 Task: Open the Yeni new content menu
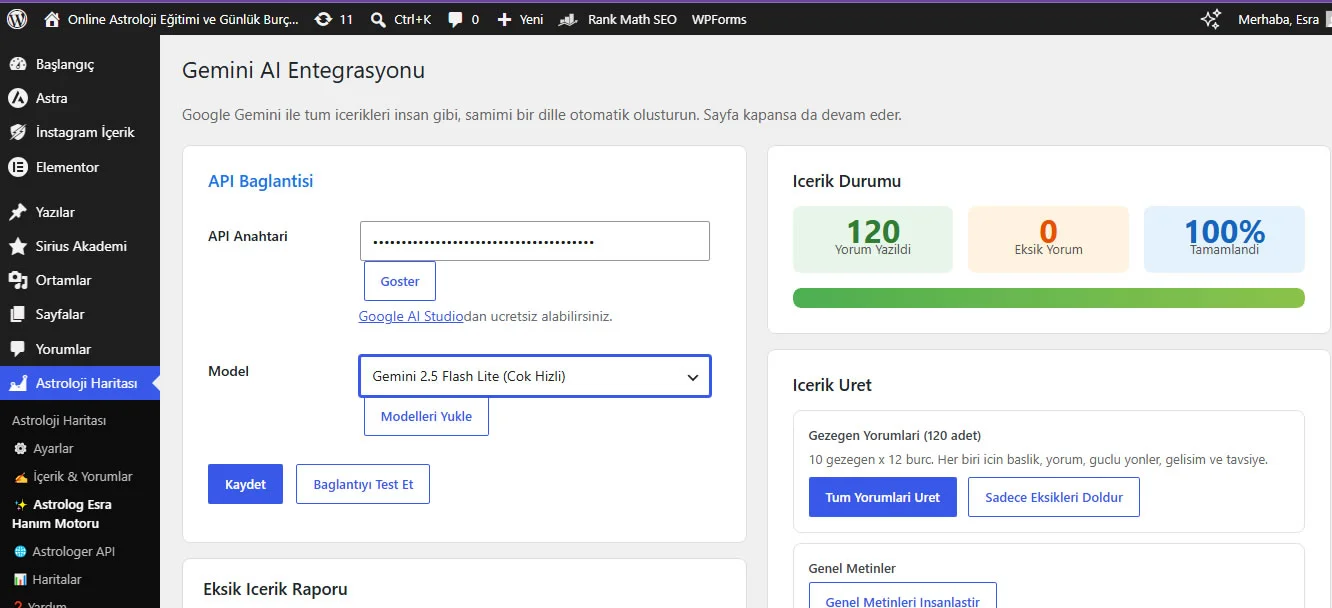click(520, 19)
